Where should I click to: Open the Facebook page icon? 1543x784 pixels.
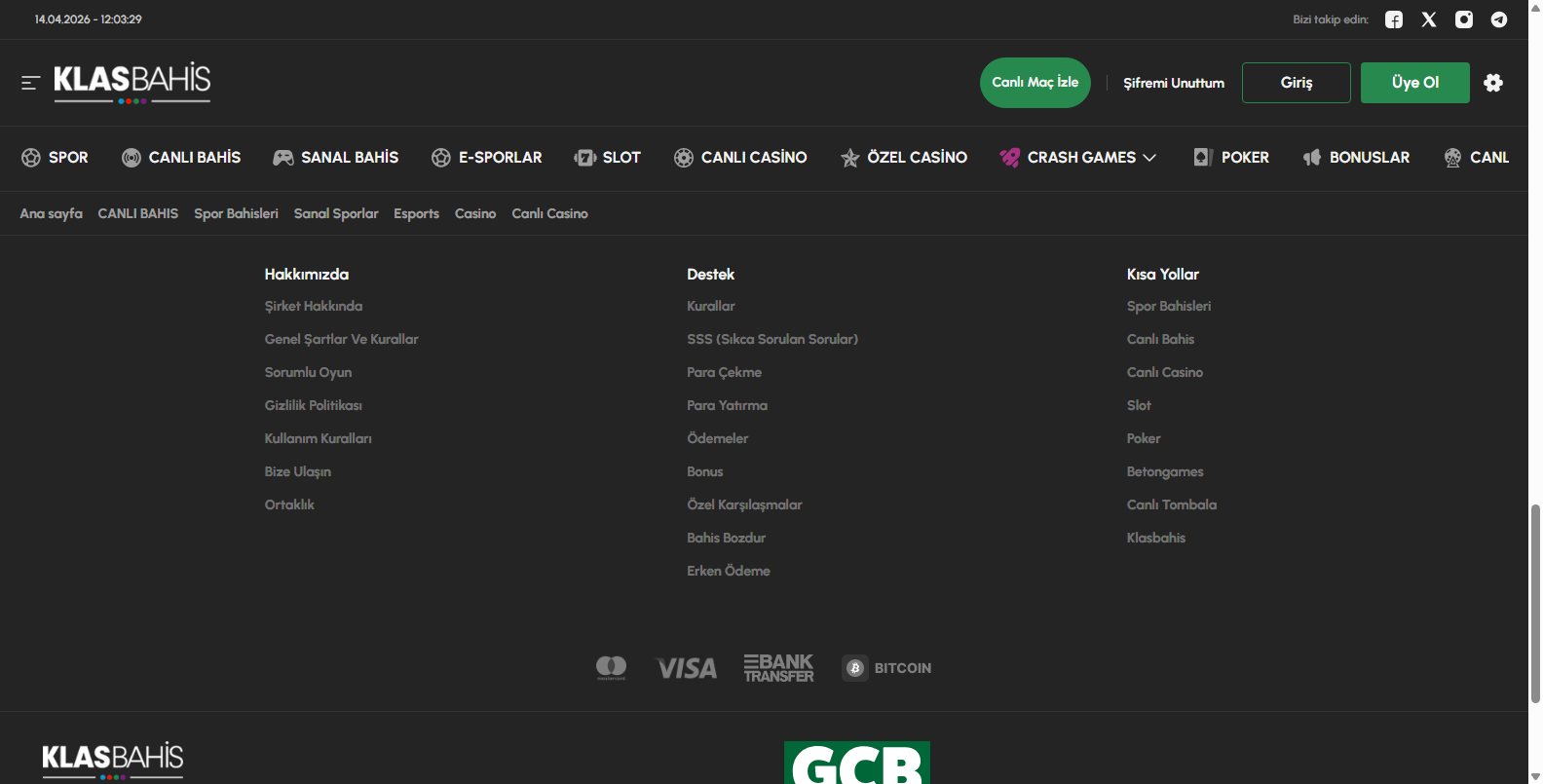click(x=1394, y=19)
